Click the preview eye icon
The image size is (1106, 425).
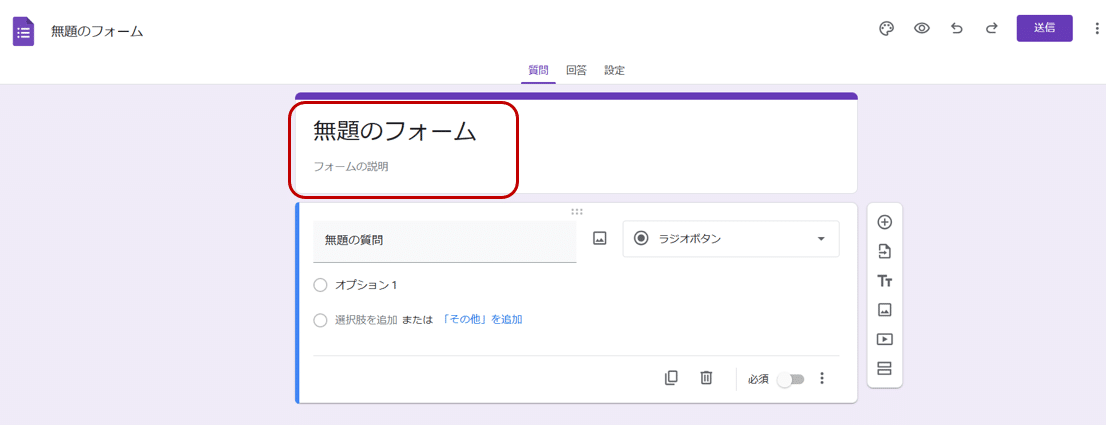click(922, 28)
